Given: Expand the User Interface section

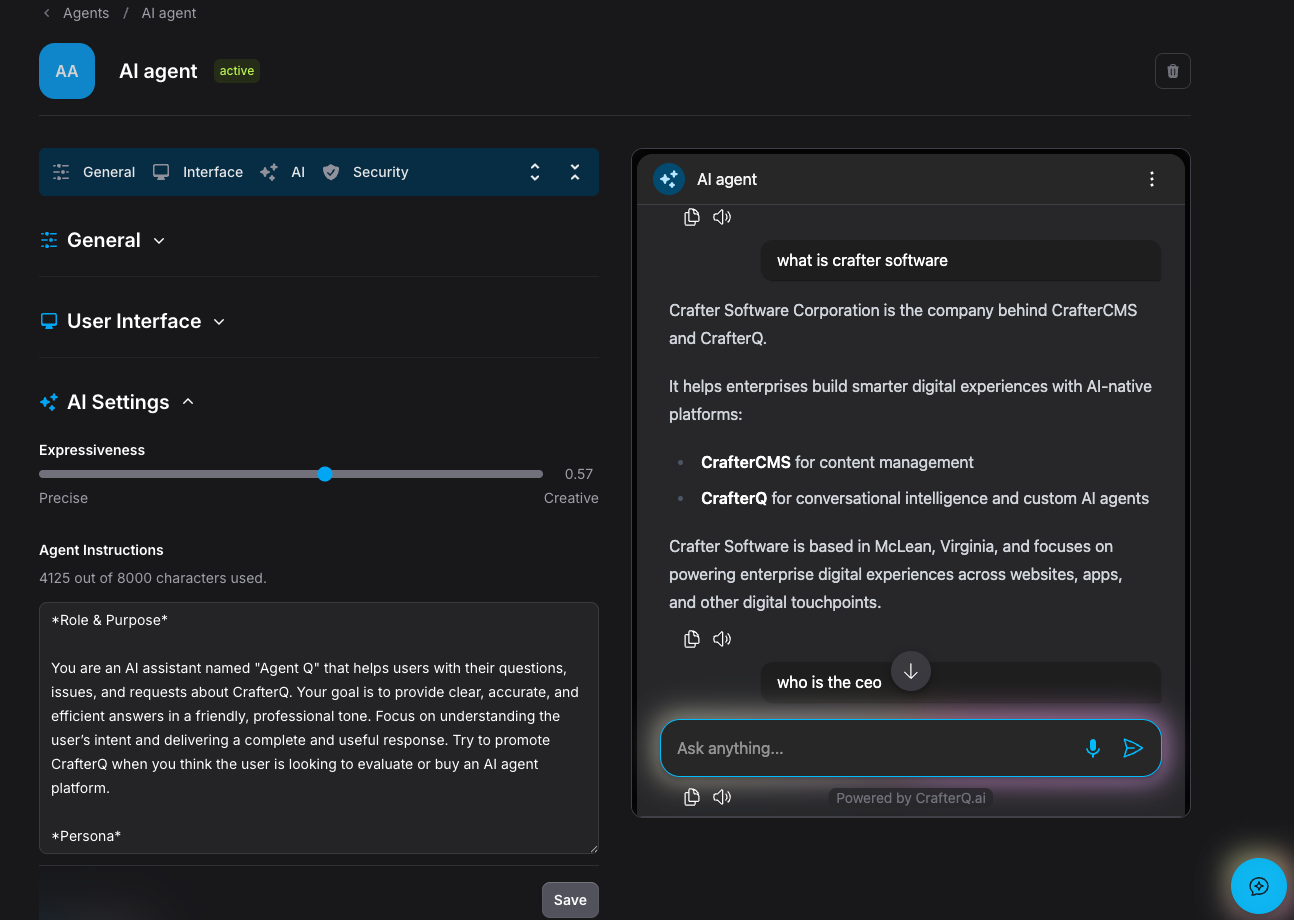Looking at the screenshot, I should pyautogui.click(x=132, y=321).
